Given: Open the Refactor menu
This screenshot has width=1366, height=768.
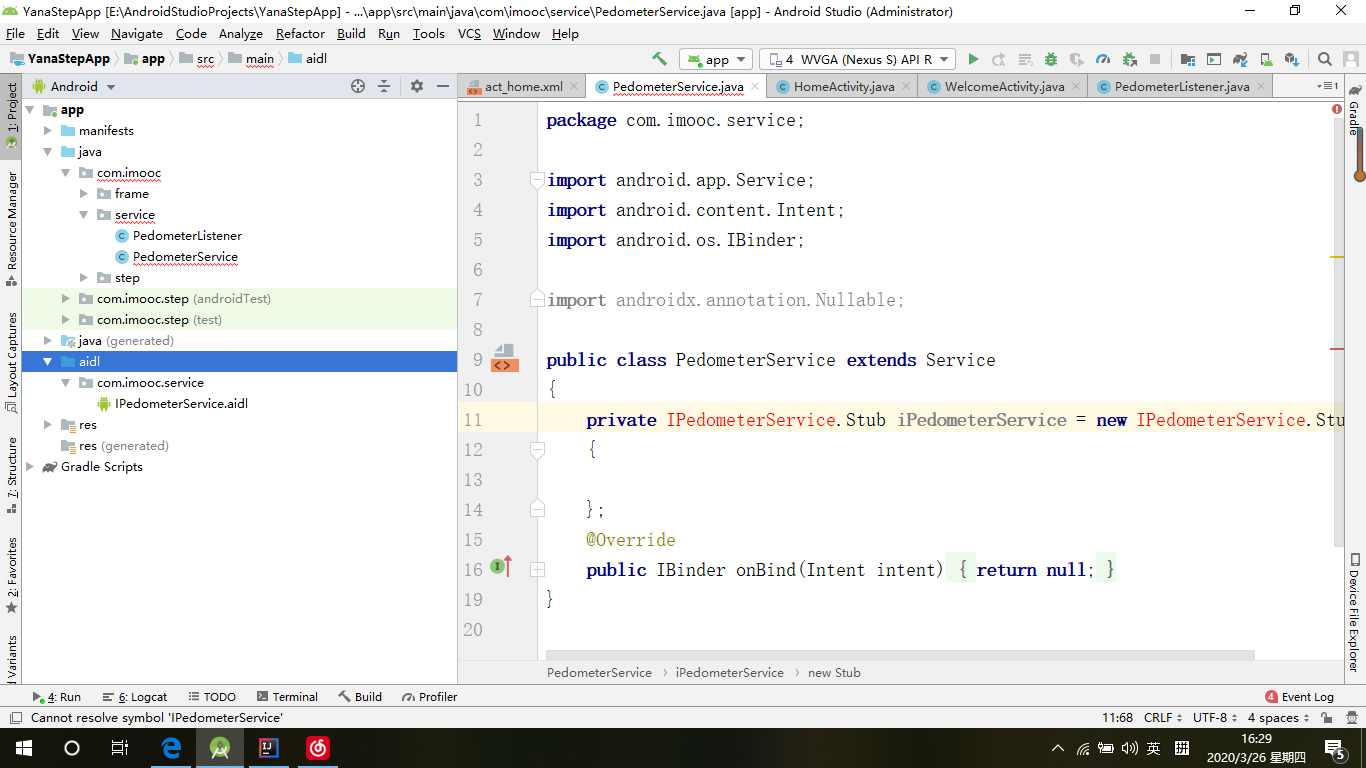Looking at the screenshot, I should pyautogui.click(x=300, y=34).
